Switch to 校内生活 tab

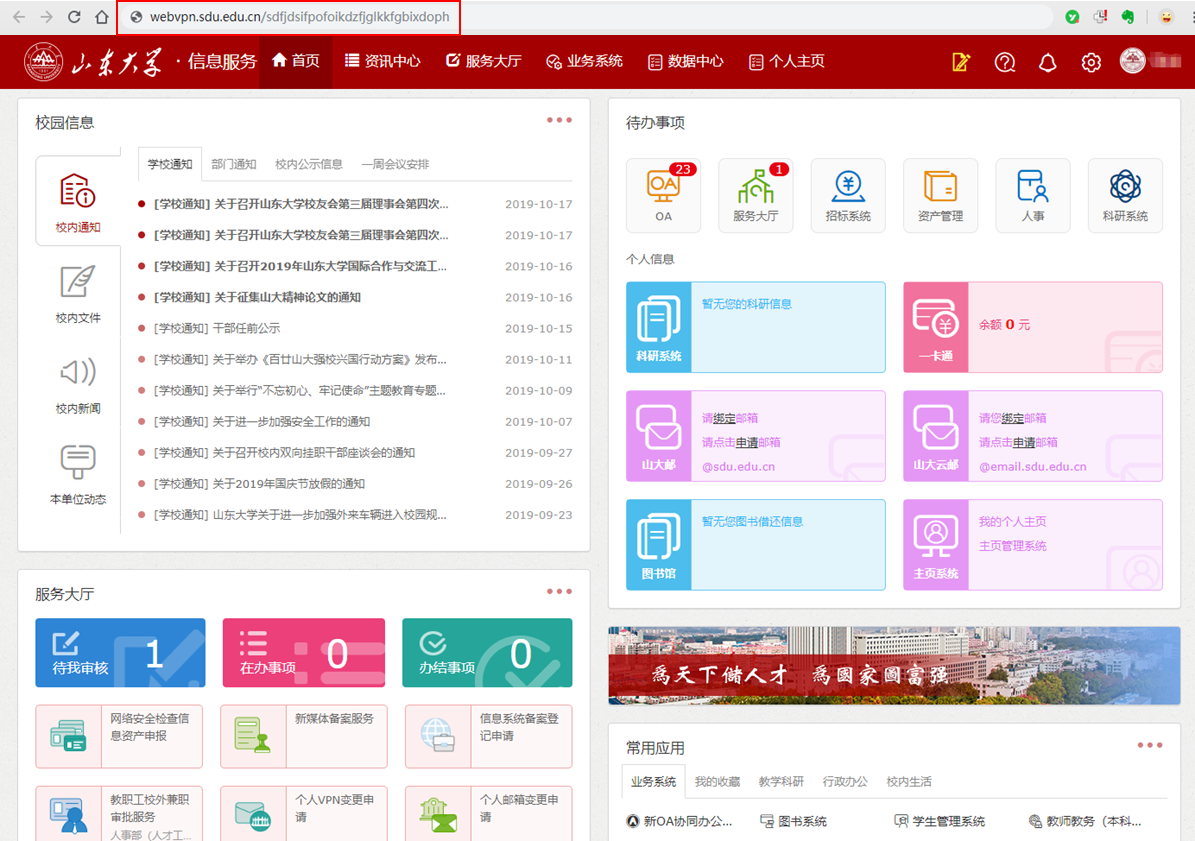pyautogui.click(x=909, y=782)
